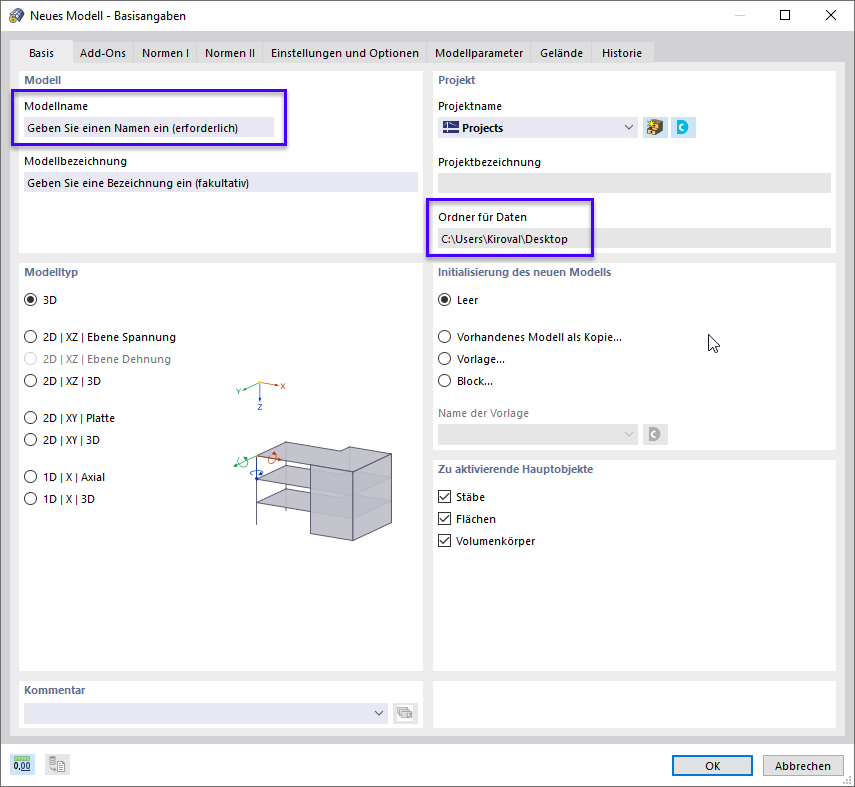Confirm the dialog with OK
The image size is (855, 787).
point(712,765)
